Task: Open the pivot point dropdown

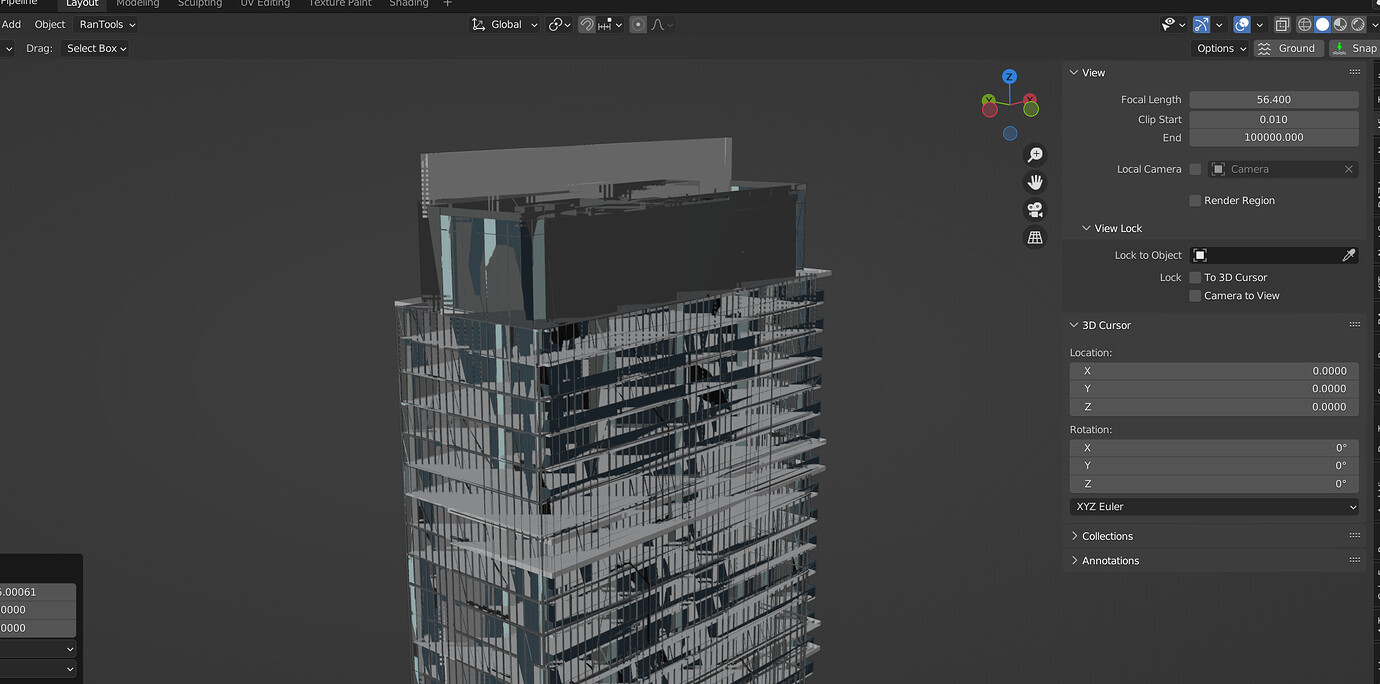Action: click(x=560, y=25)
